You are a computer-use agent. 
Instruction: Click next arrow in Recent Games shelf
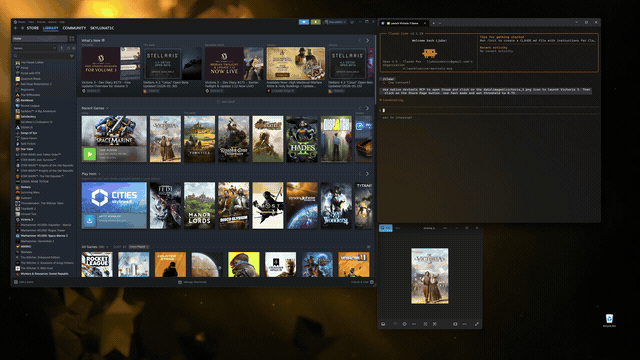(367, 108)
